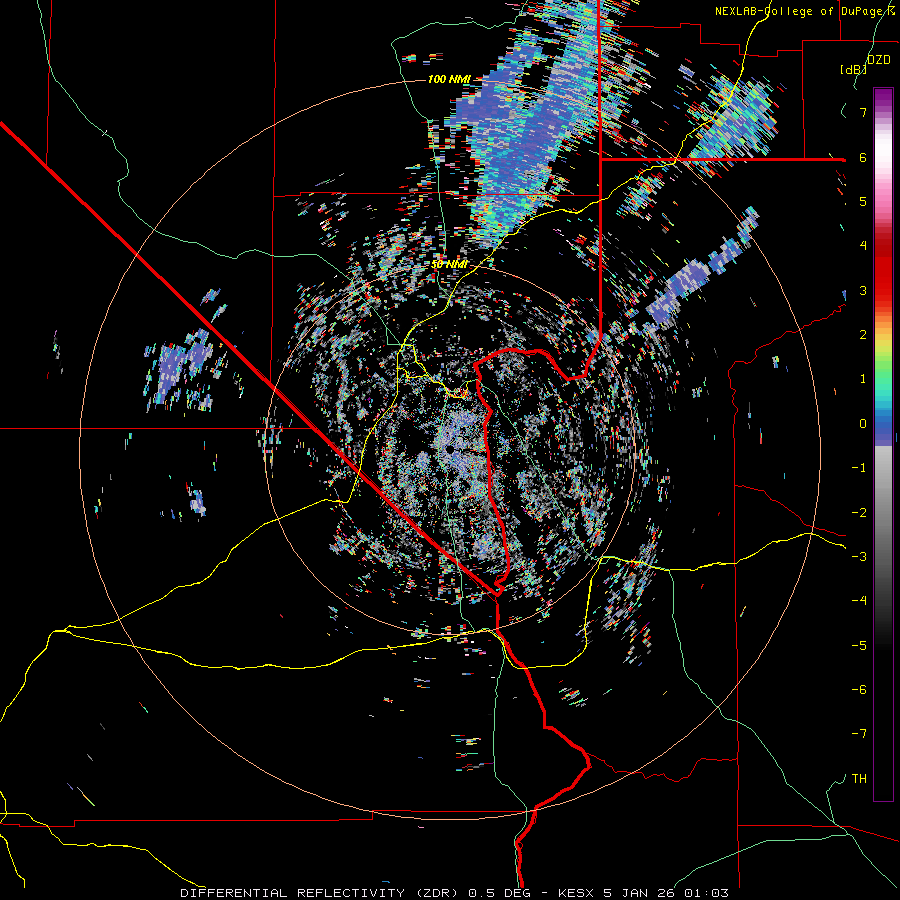Click the 'DZD' product label
The width and height of the screenshot is (900, 900).
tap(879, 59)
